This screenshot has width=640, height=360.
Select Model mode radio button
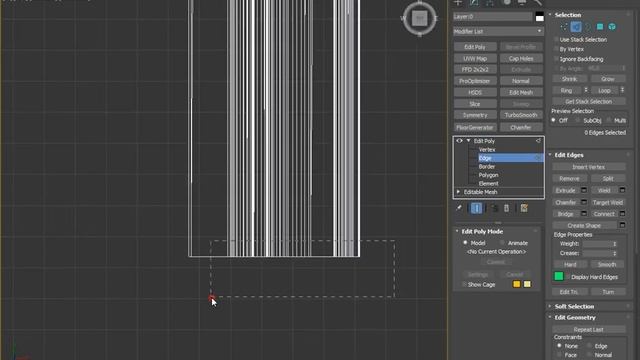point(465,243)
